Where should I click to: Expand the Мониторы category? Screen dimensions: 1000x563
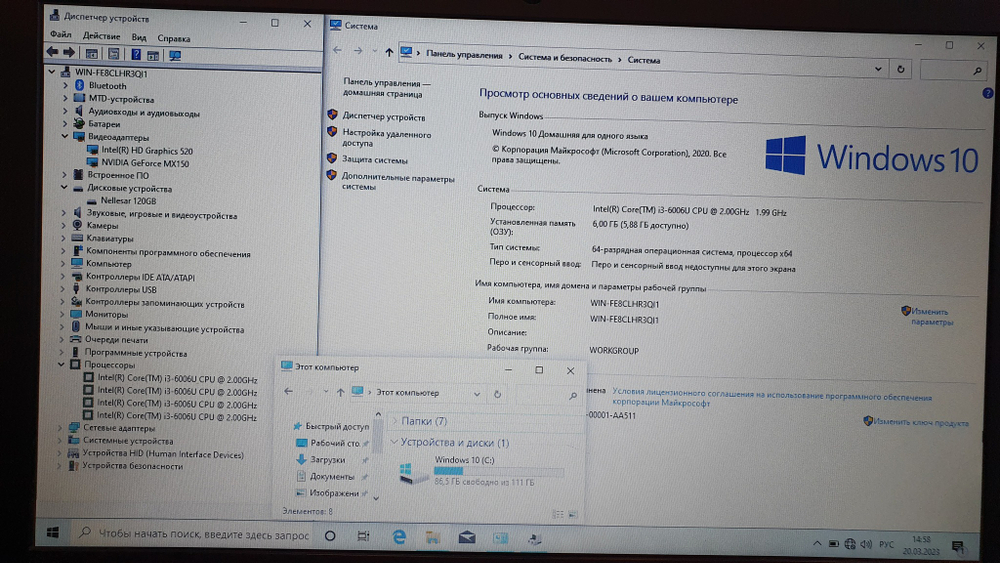click(62, 314)
